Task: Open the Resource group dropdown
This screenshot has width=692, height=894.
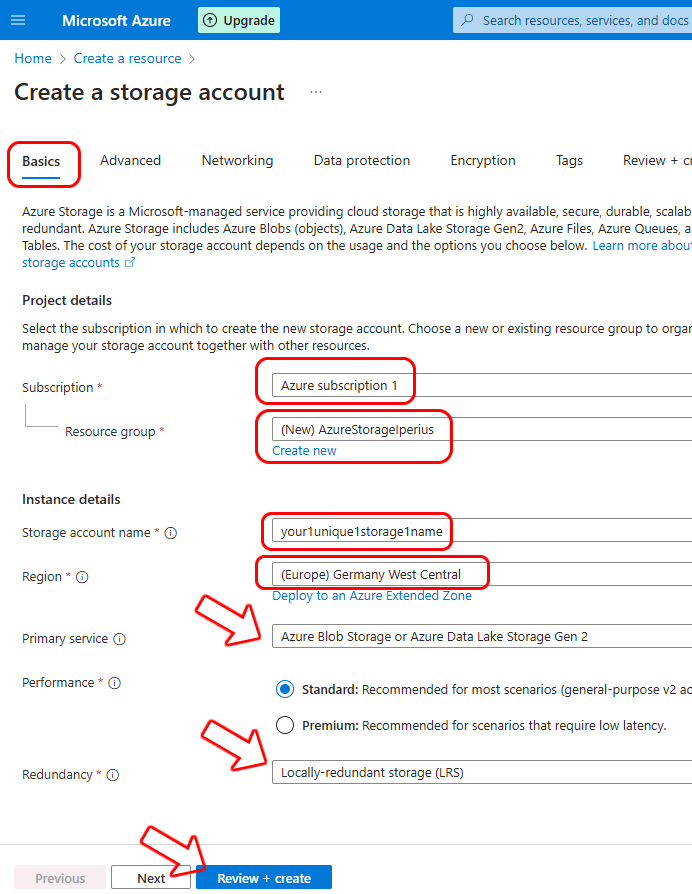Action: [482, 429]
